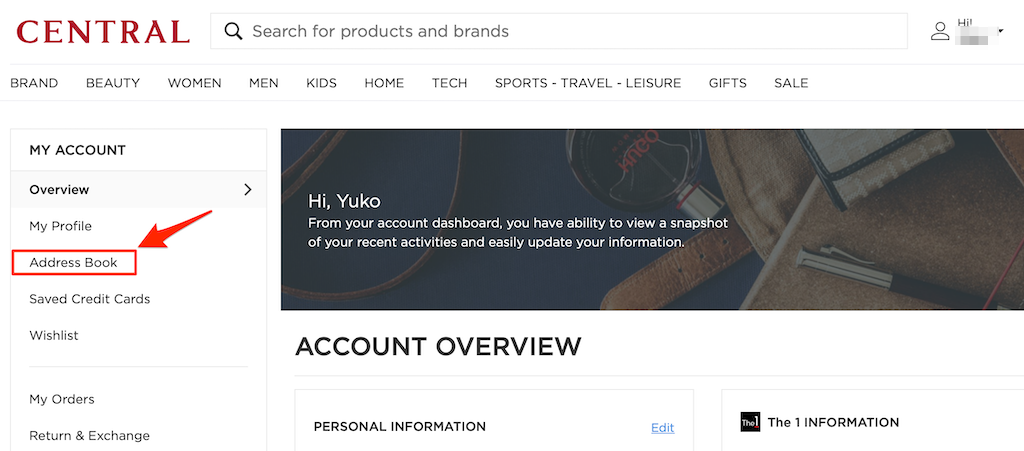
Task: Open the BEAUTY menu
Action: tap(113, 83)
